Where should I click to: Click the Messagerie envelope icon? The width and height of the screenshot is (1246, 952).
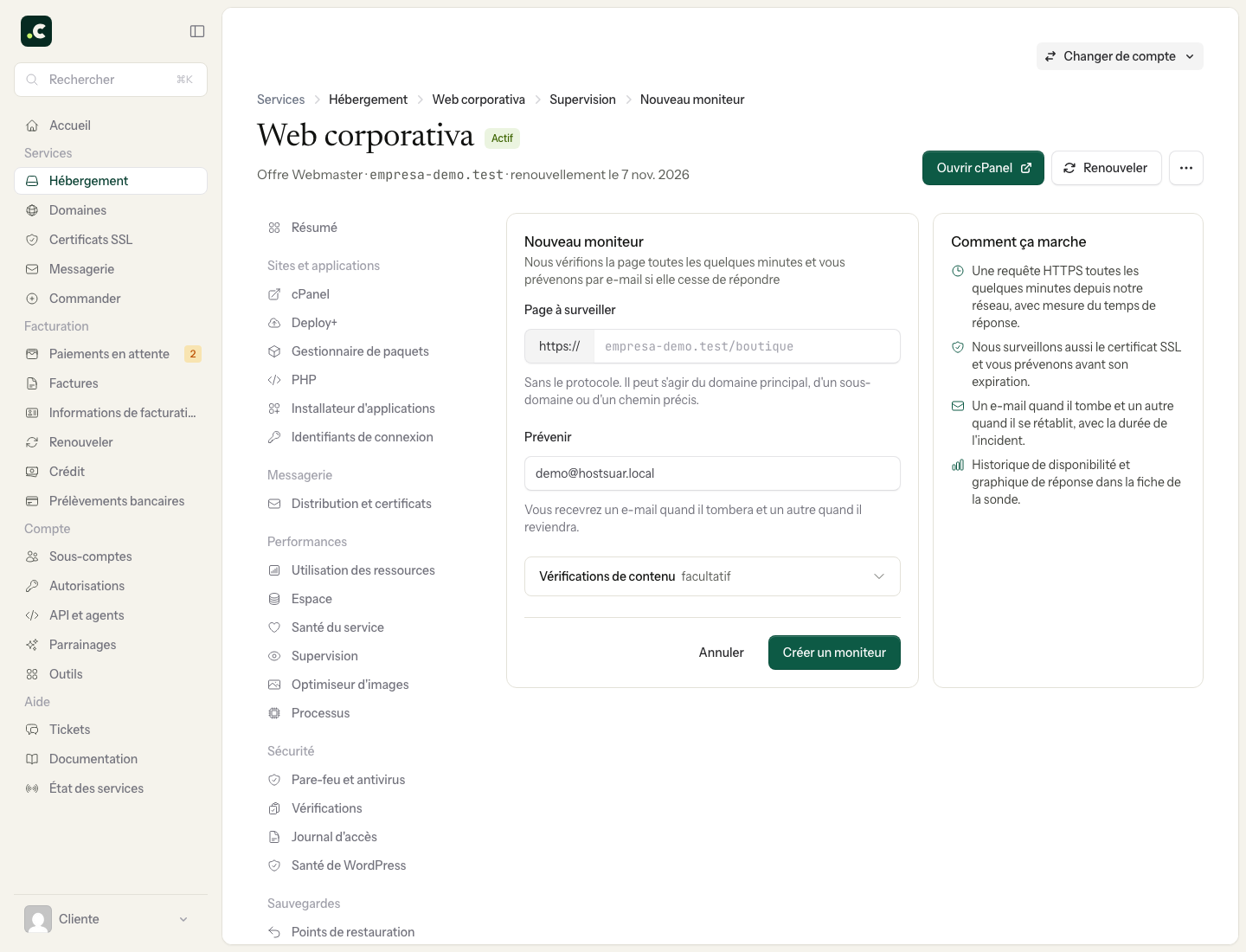tap(32, 269)
